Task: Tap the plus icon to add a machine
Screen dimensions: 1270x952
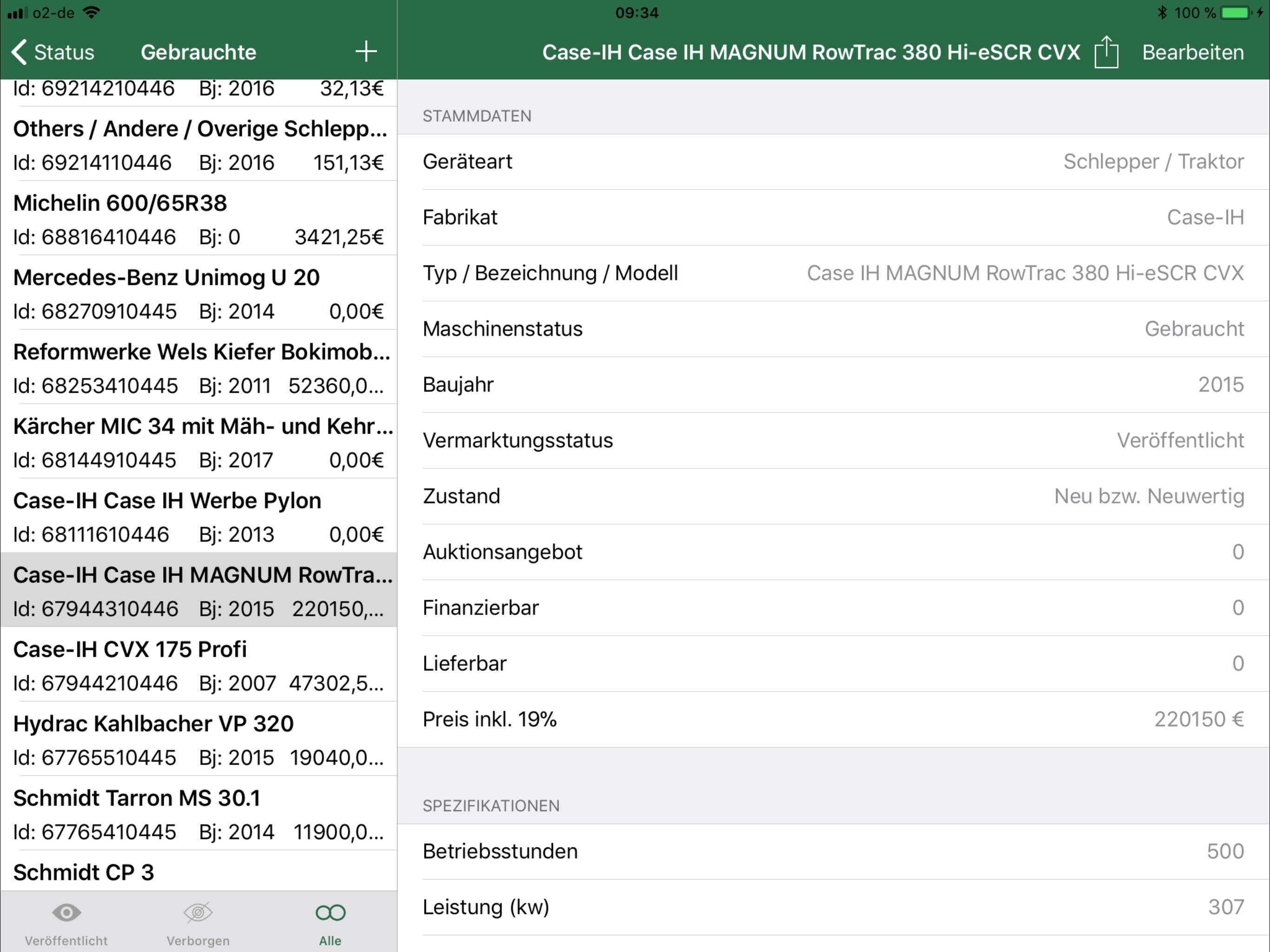Action: click(x=366, y=52)
